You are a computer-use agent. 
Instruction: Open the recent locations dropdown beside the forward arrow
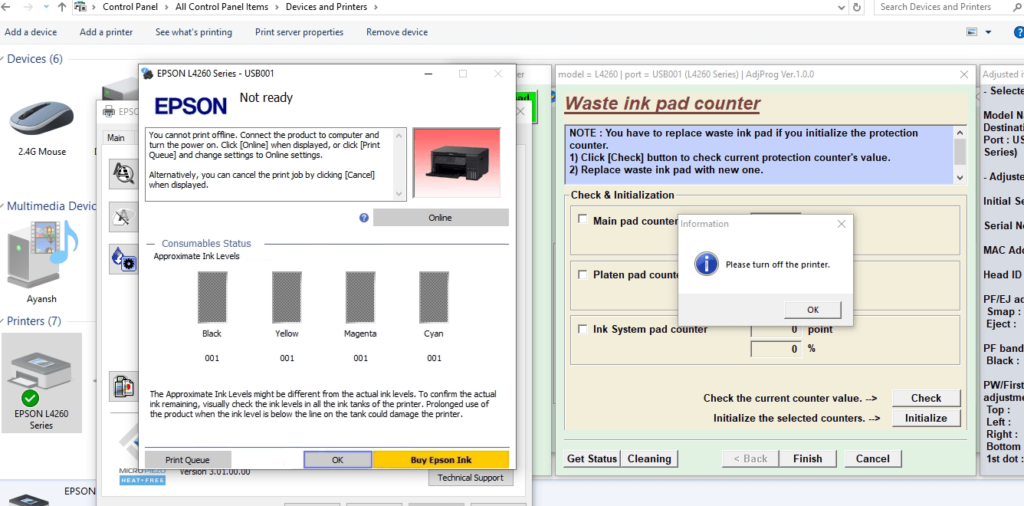click(46, 7)
